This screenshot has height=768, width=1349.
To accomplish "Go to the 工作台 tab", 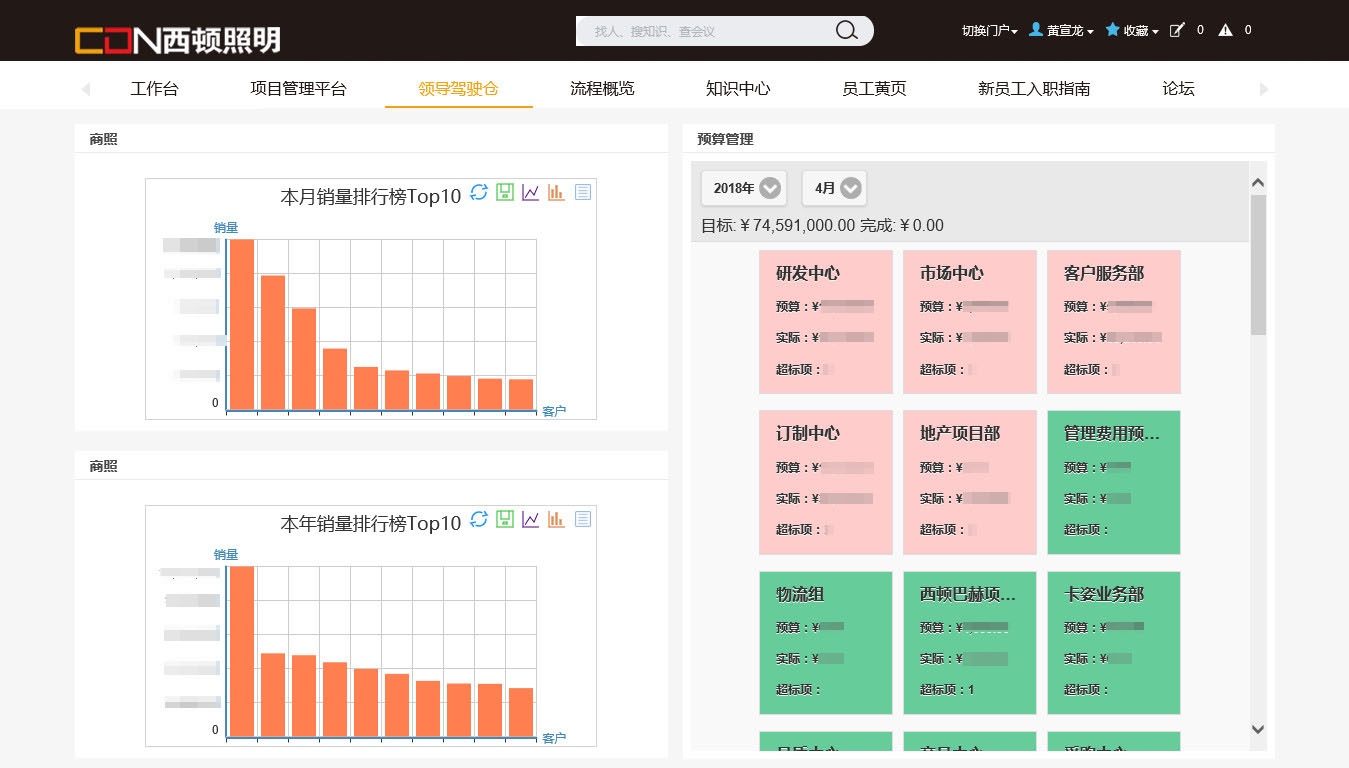I will [x=154, y=88].
